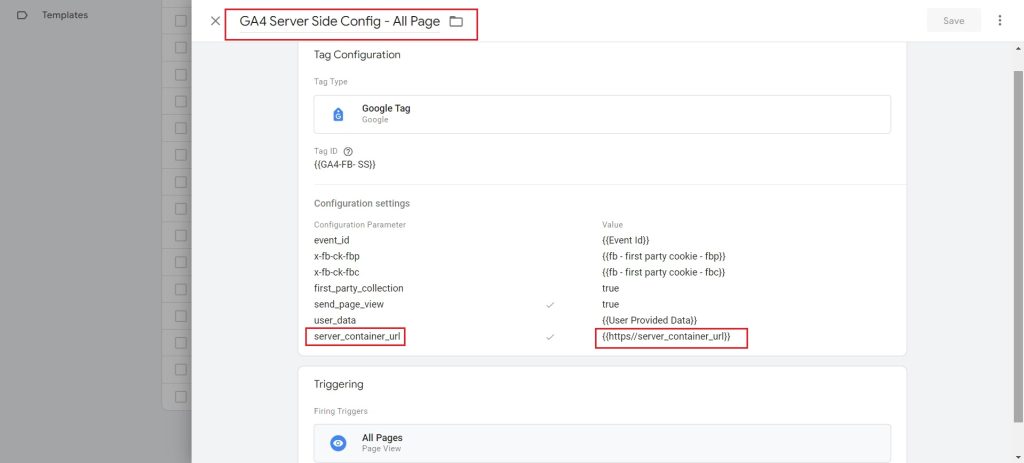Click the All Pages eye trigger icon
Viewport: 1024px width, 463px height.
(338, 443)
